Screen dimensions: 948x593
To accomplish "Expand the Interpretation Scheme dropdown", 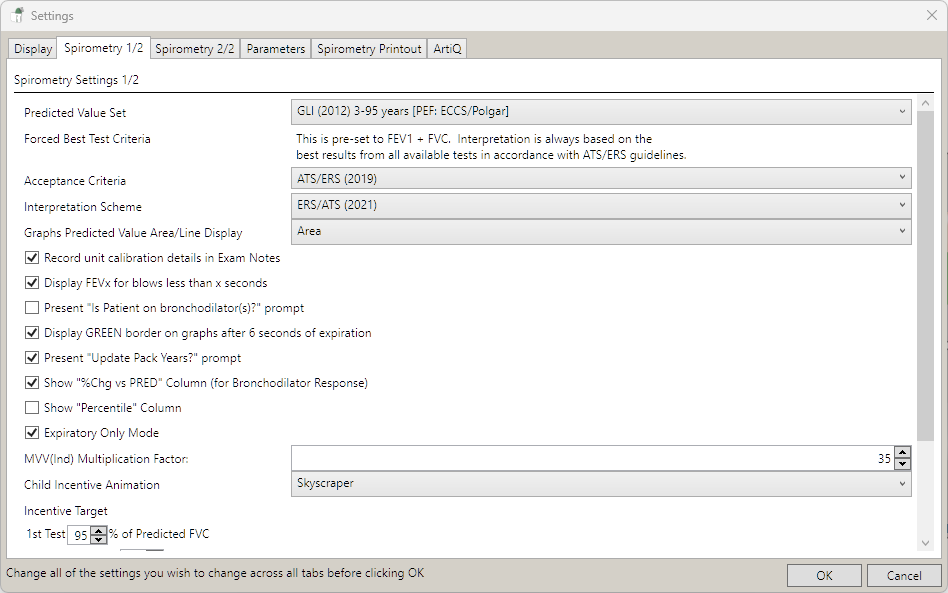I will click(x=600, y=205).
